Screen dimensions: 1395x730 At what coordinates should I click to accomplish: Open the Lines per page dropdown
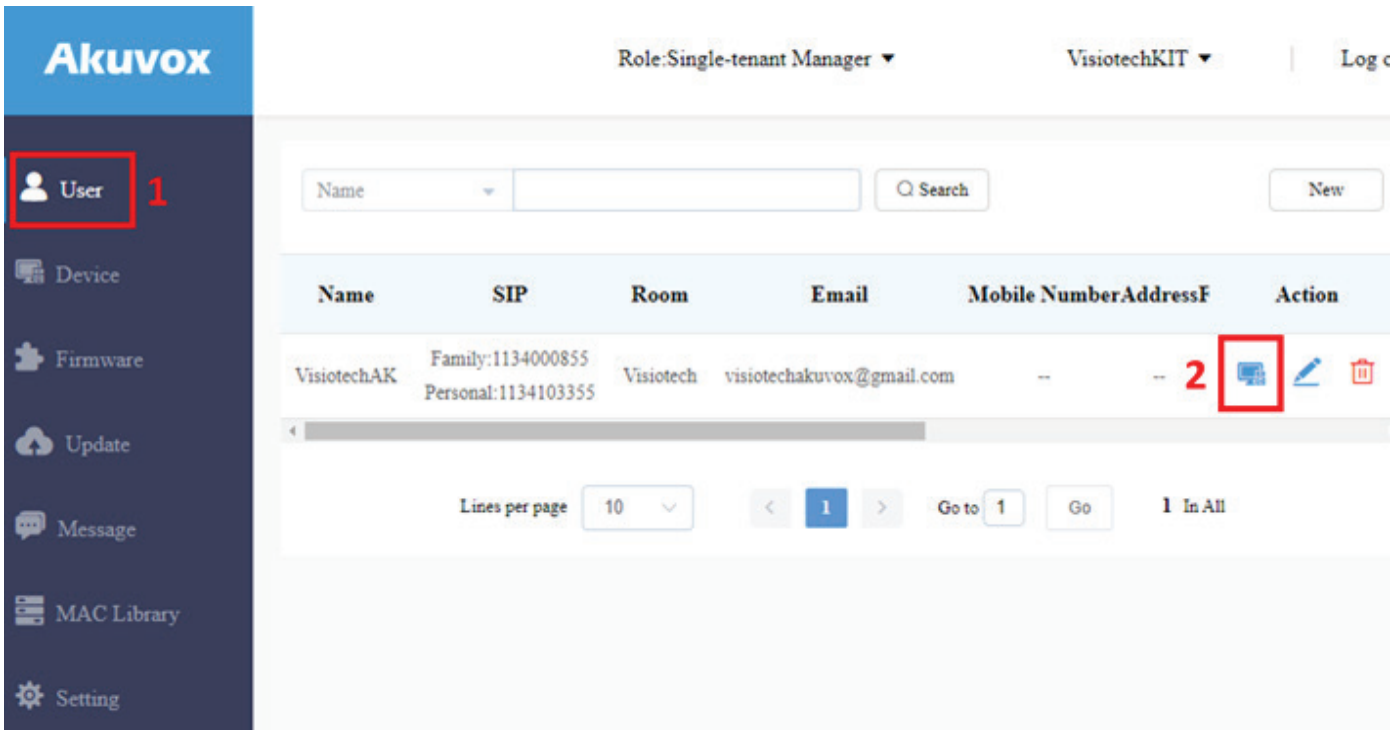click(637, 507)
